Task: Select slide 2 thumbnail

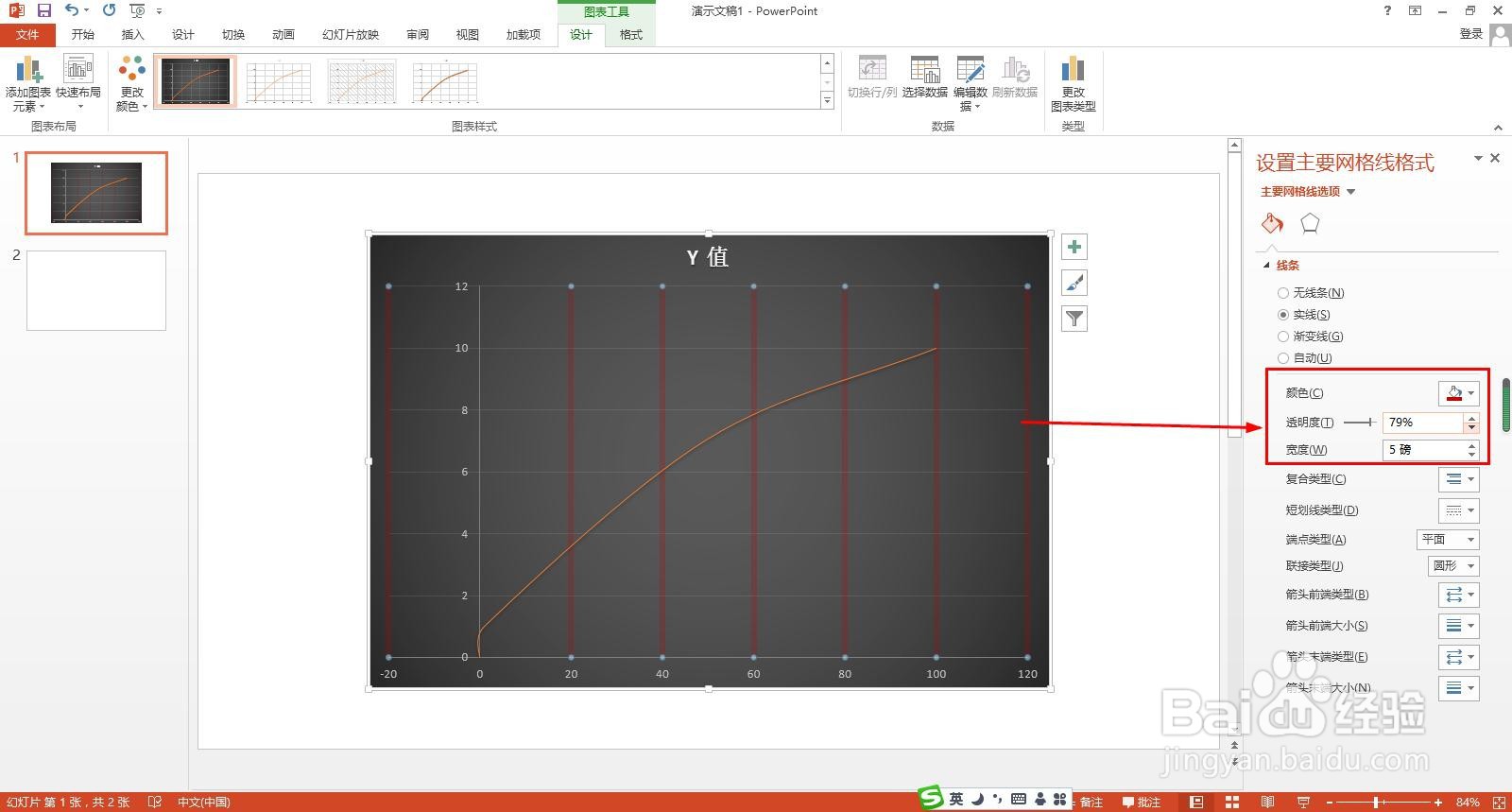Action: tap(96, 290)
